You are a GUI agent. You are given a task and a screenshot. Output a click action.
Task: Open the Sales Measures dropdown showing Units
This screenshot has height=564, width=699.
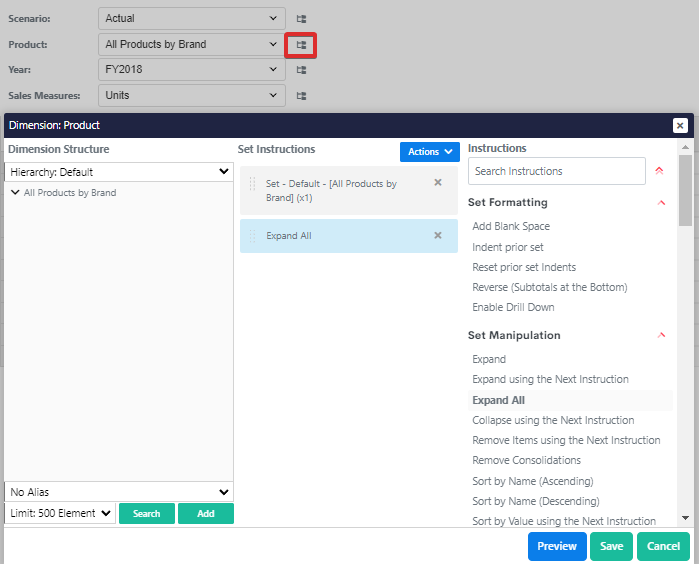pos(192,95)
